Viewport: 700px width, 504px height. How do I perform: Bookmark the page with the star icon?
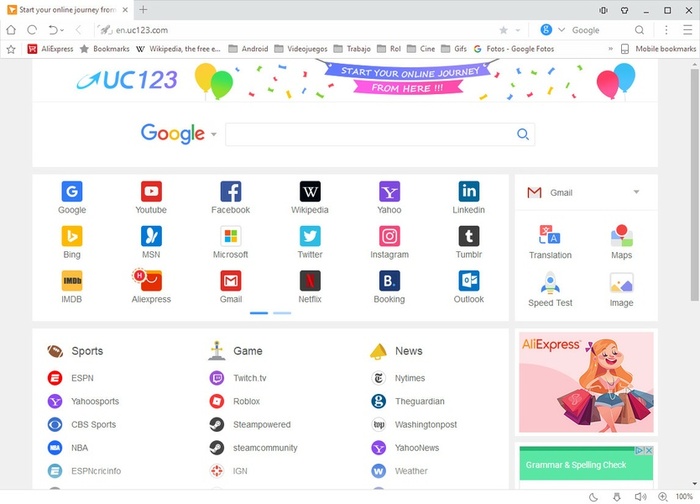point(503,30)
